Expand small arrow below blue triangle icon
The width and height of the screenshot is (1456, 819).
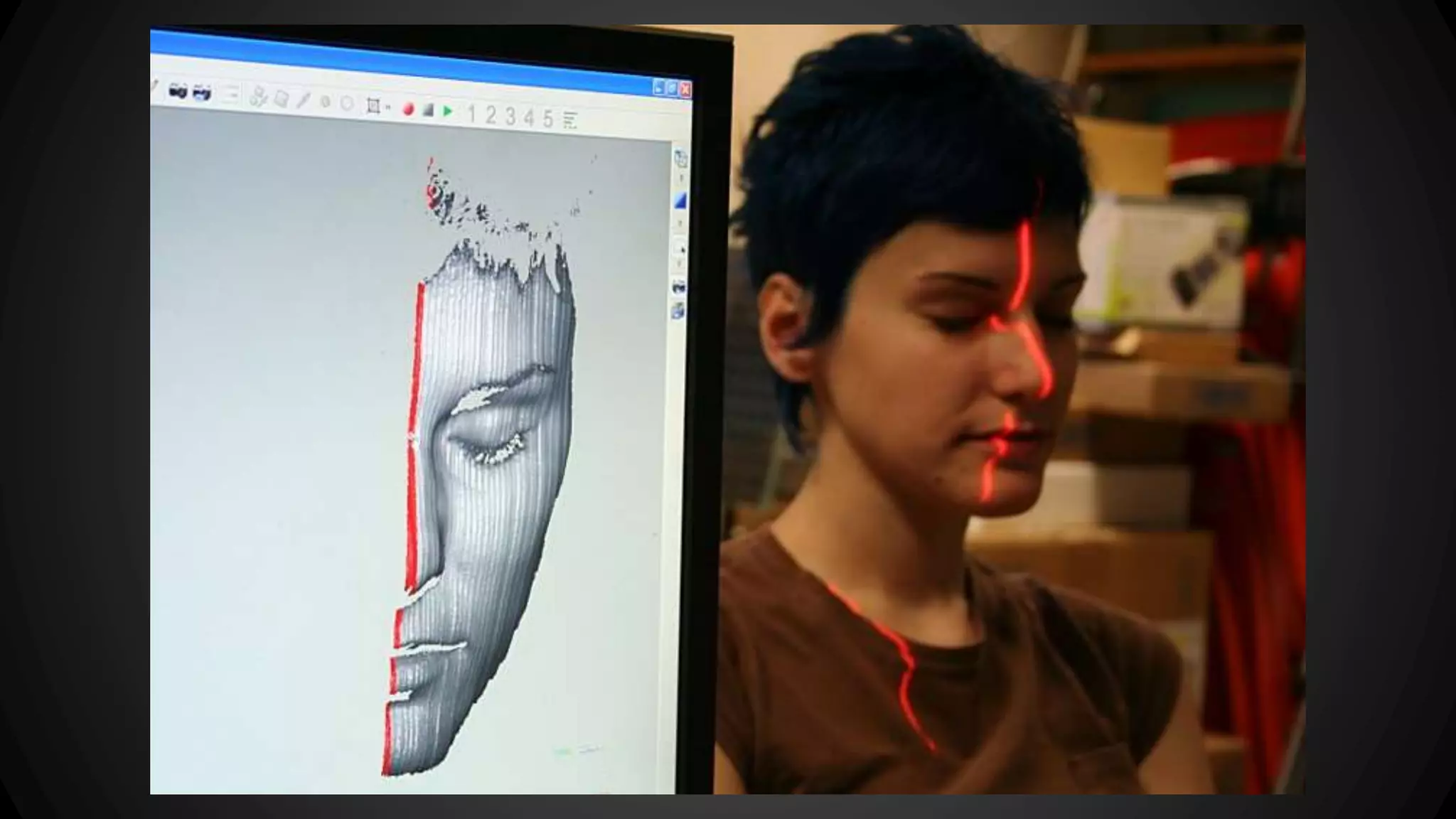(680, 223)
